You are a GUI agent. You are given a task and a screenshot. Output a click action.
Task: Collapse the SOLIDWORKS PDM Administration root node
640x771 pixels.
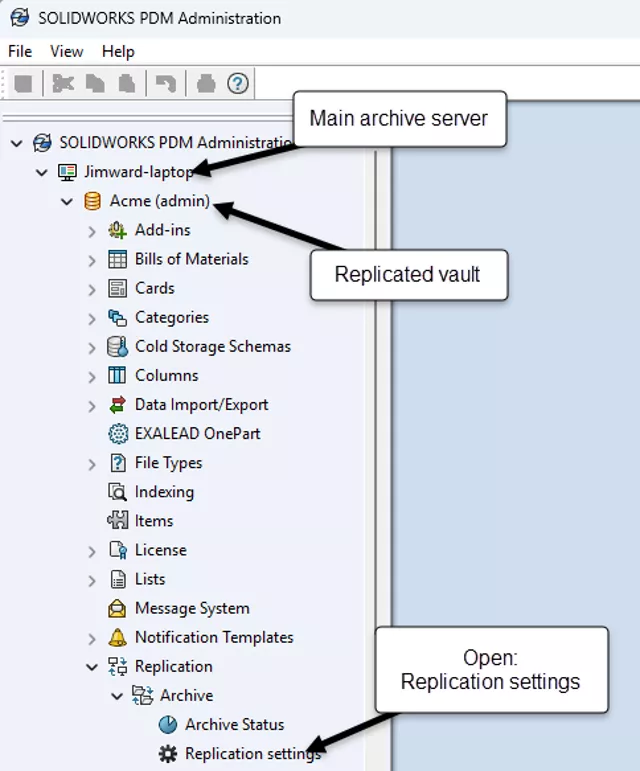pyautogui.click(x=17, y=144)
